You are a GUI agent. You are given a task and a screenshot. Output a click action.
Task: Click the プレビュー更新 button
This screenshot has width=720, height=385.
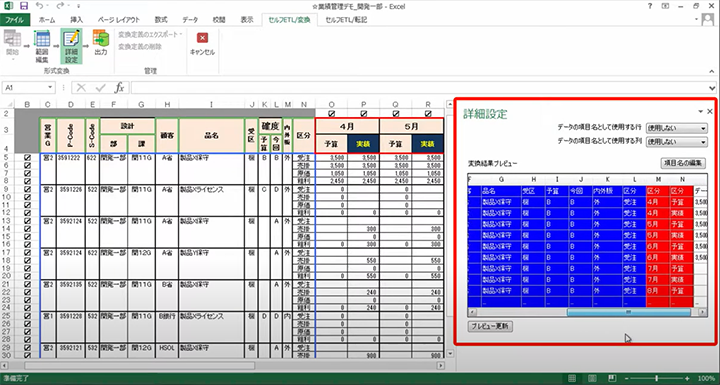click(490, 326)
